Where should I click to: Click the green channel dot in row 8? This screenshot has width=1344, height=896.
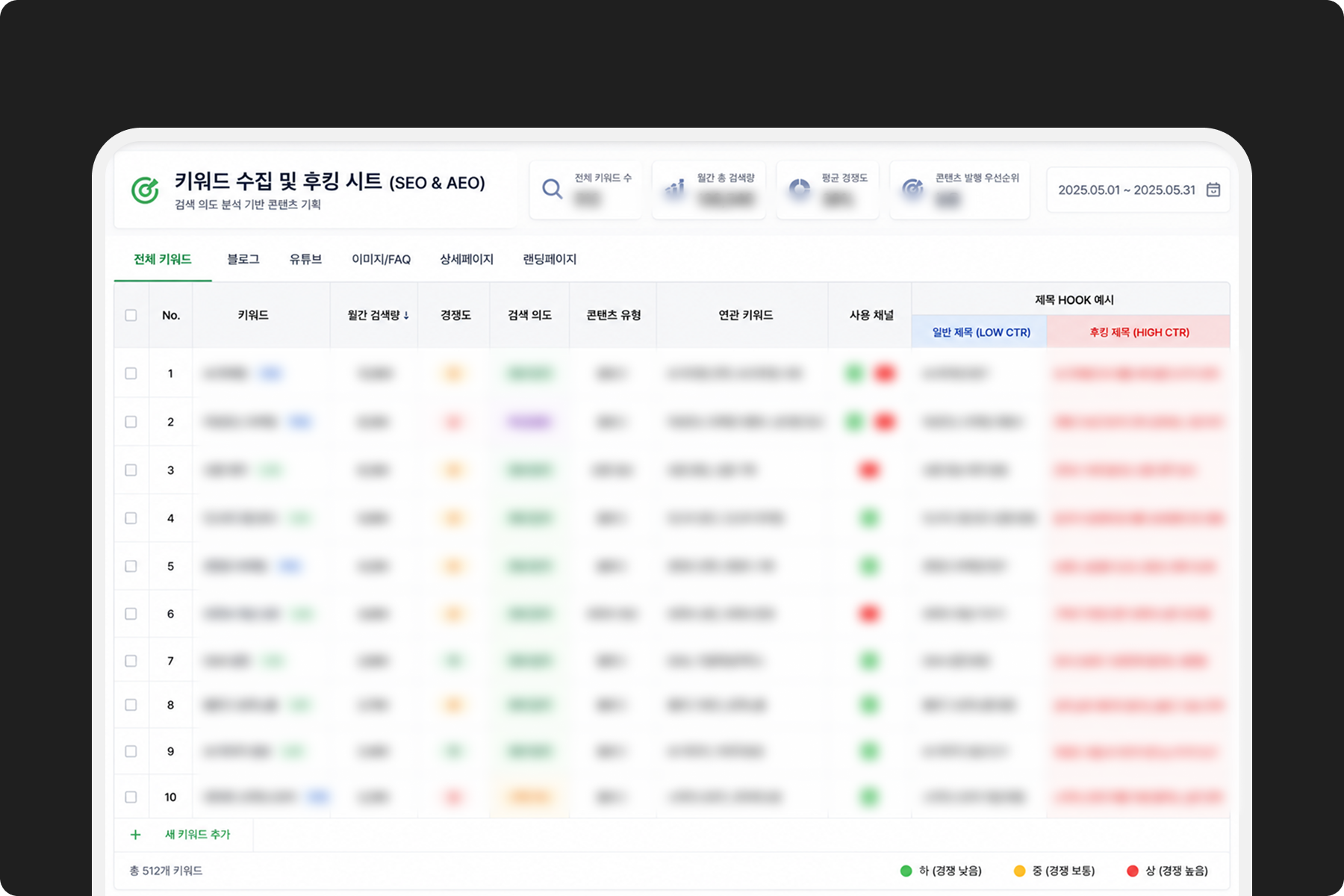869,705
